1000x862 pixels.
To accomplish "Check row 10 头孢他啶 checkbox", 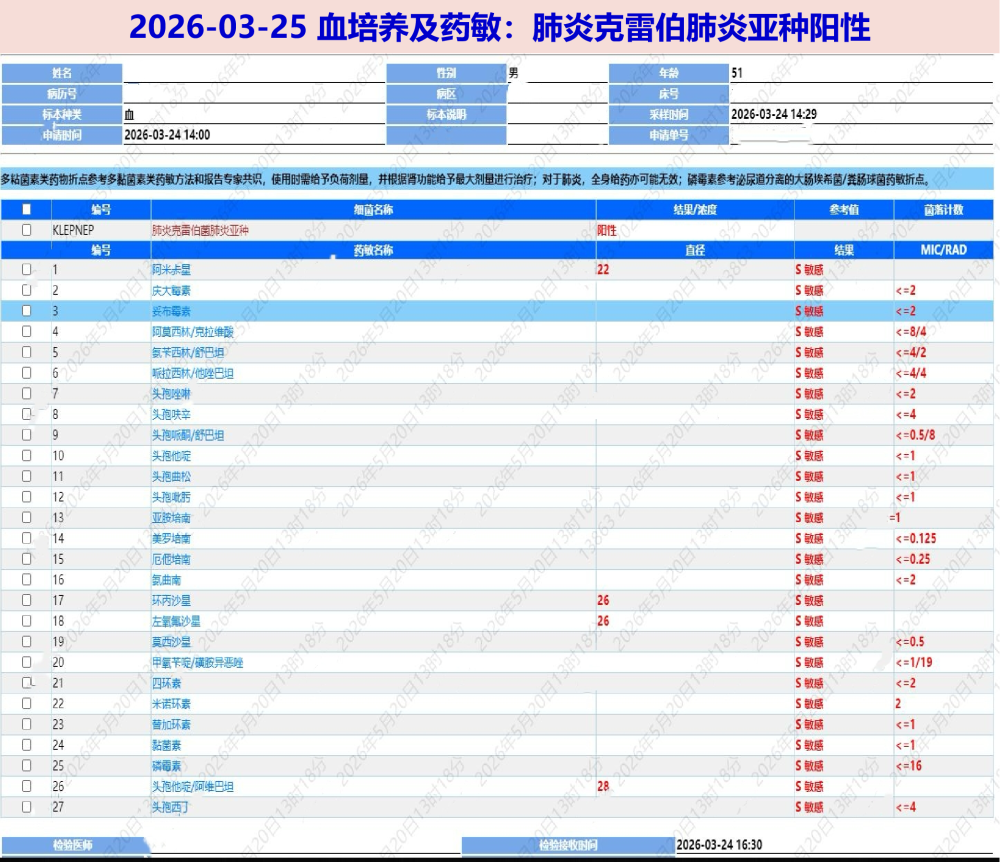I will point(27,455).
